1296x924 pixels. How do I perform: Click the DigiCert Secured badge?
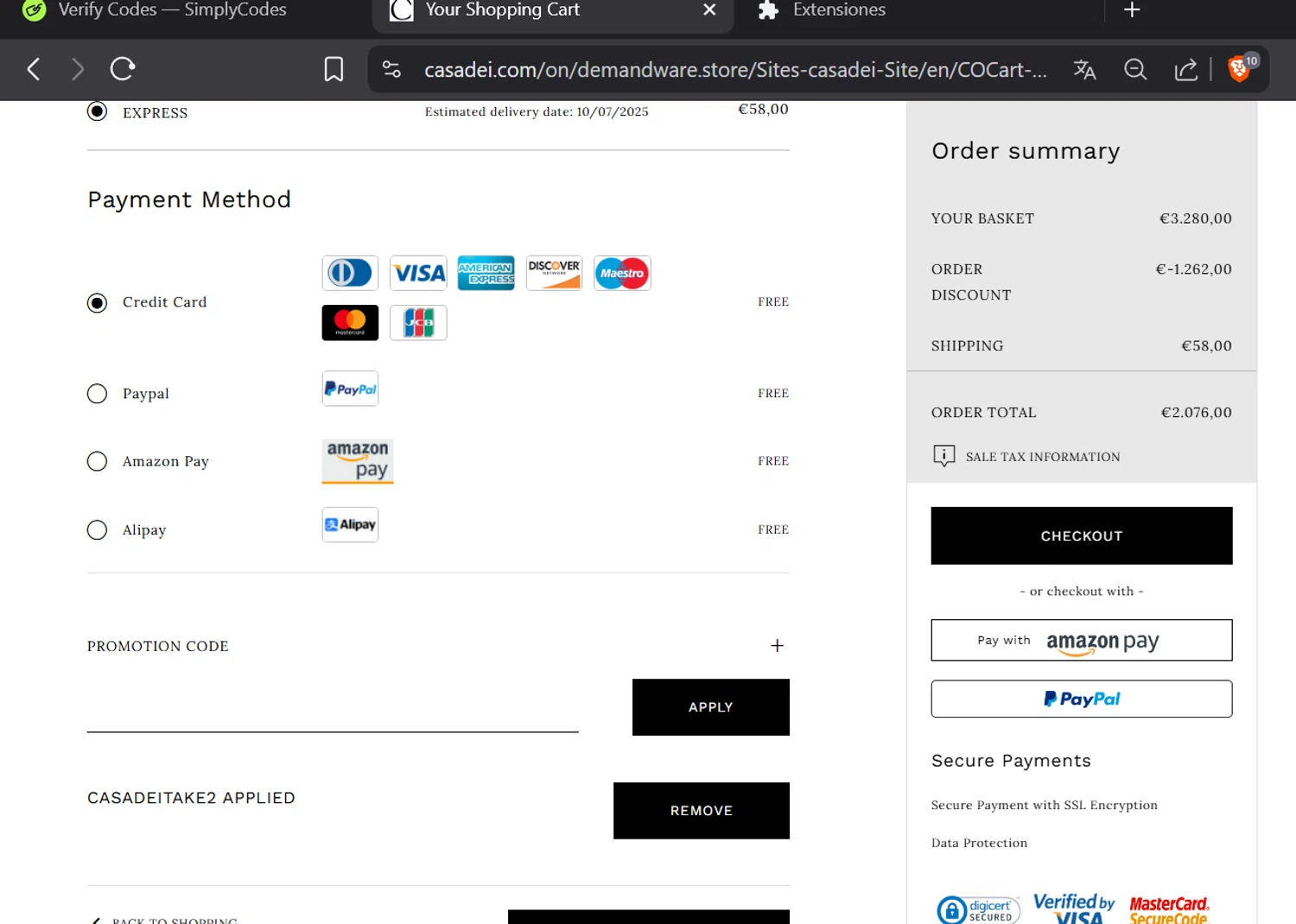[x=978, y=909]
